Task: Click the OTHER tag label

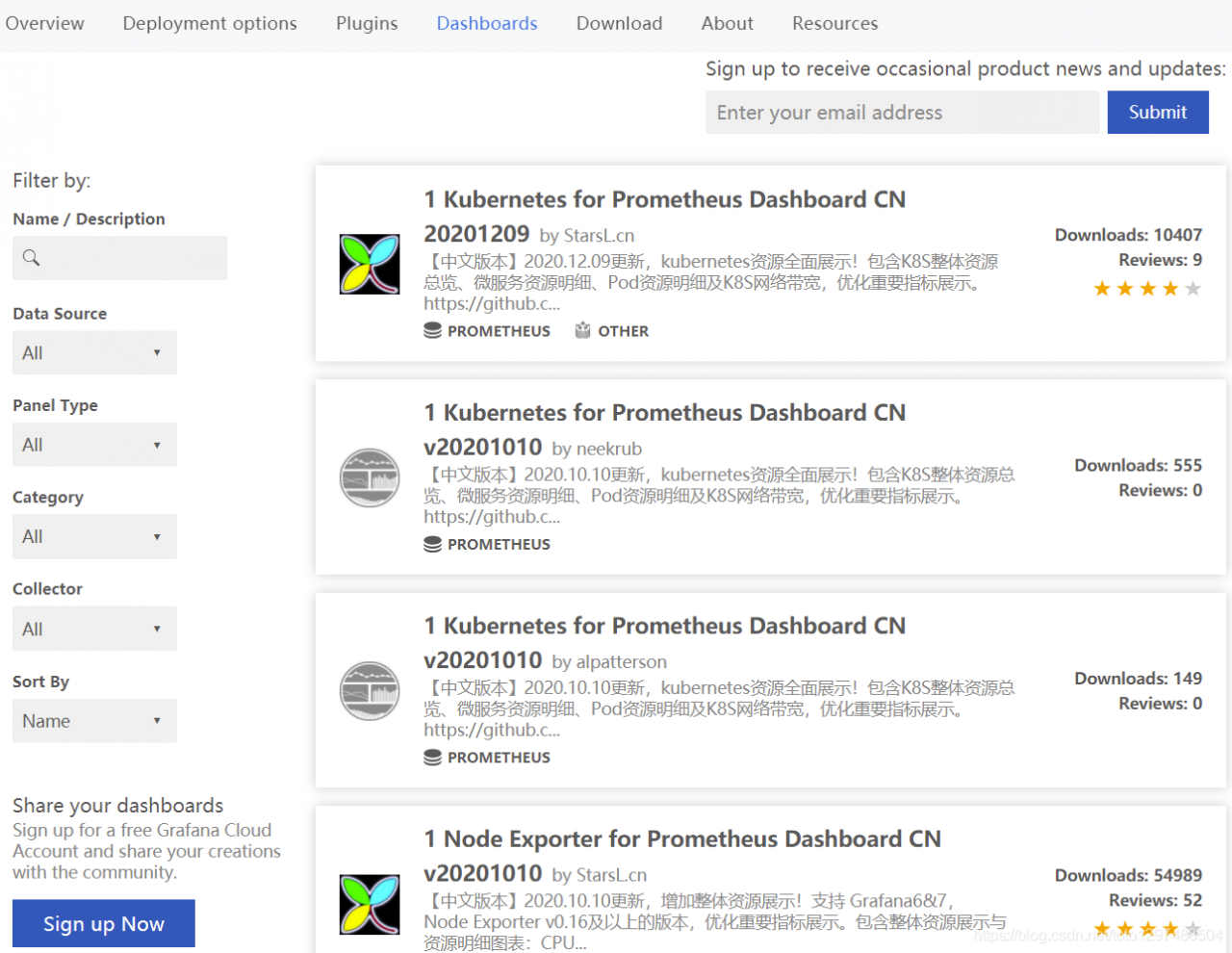Action: pos(624,331)
